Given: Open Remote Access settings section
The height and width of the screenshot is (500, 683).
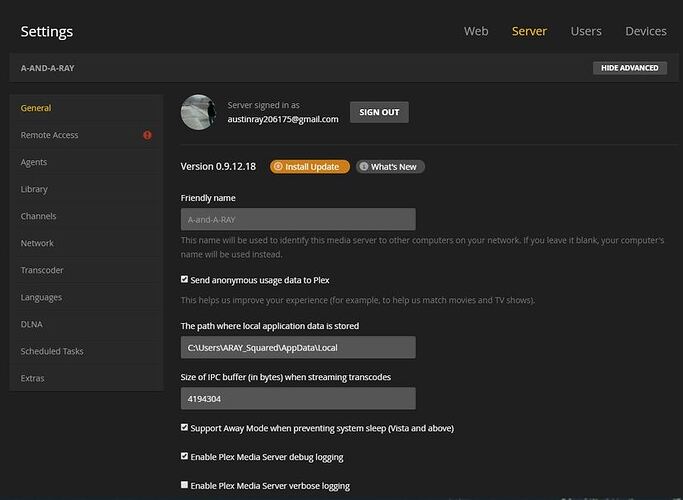Looking at the screenshot, I should tap(86, 135).
